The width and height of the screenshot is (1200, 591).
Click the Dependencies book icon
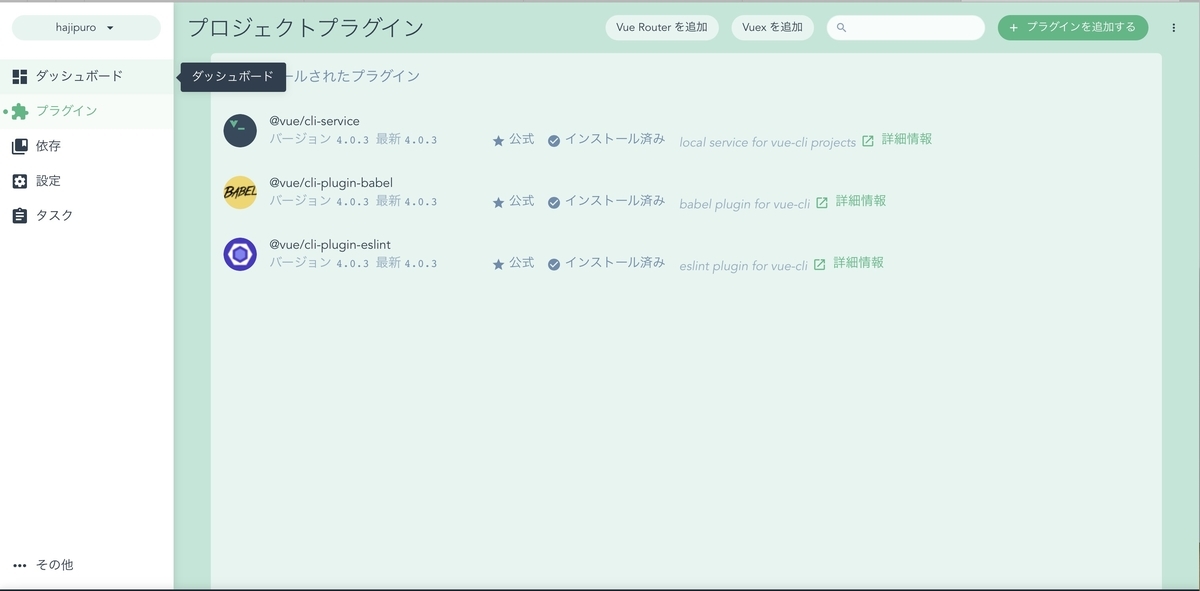coord(20,146)
